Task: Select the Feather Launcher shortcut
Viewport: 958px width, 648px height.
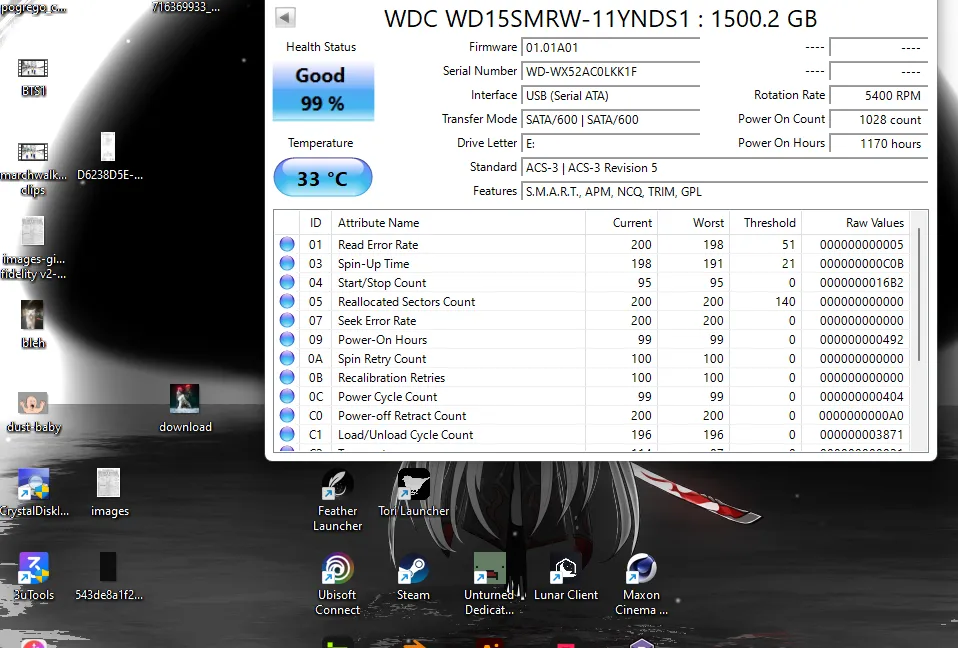Action: click(x=337, y=500)
